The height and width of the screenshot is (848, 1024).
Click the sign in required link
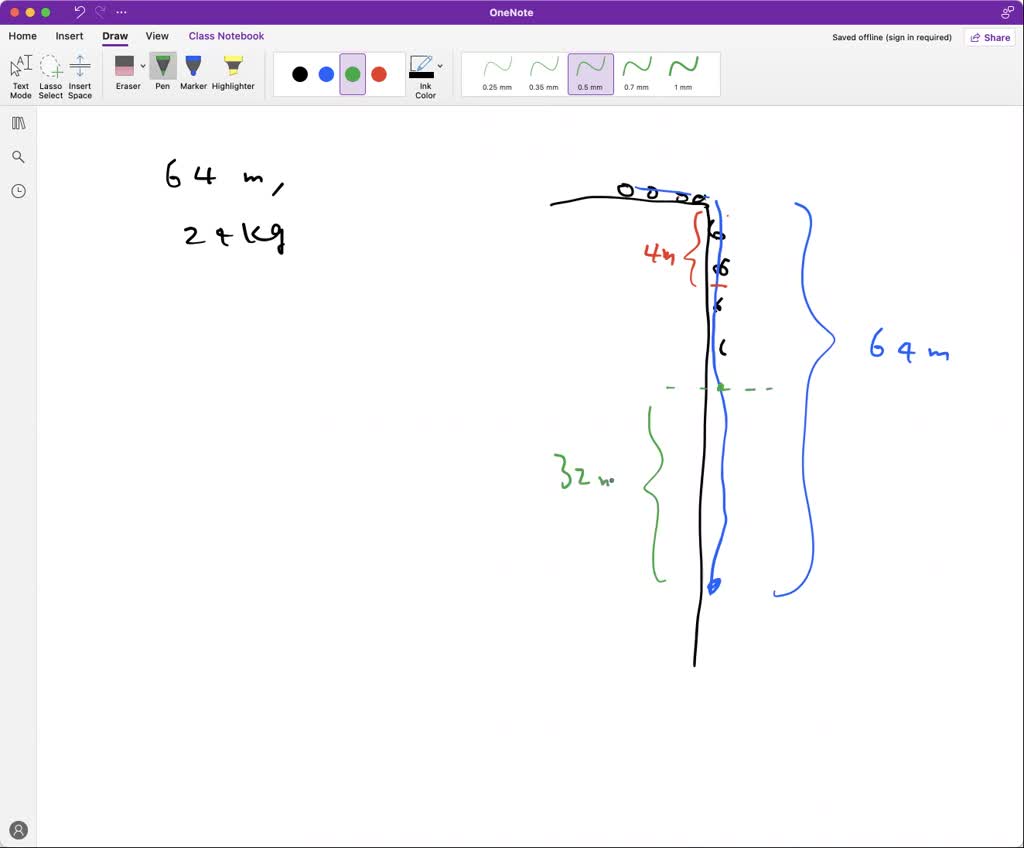(916, 37)
